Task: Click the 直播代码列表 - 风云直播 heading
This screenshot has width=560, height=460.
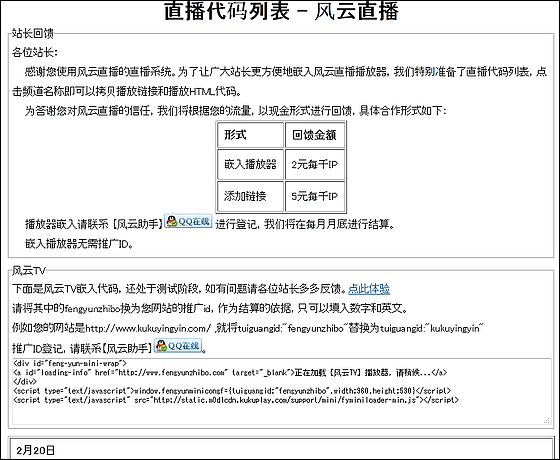Action: tap(281, 11)
